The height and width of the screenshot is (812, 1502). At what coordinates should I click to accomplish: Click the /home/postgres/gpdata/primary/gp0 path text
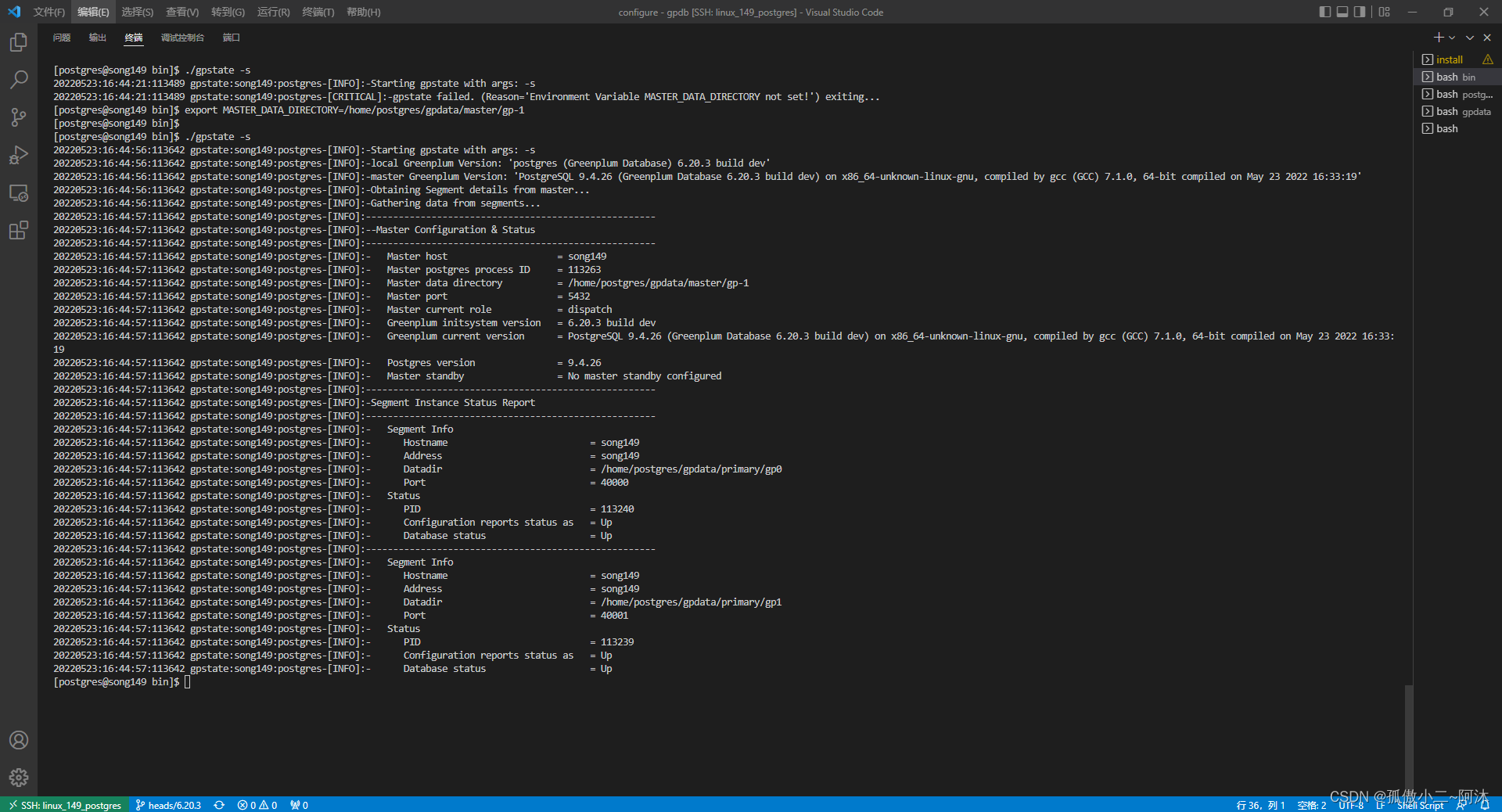point(692,469)
